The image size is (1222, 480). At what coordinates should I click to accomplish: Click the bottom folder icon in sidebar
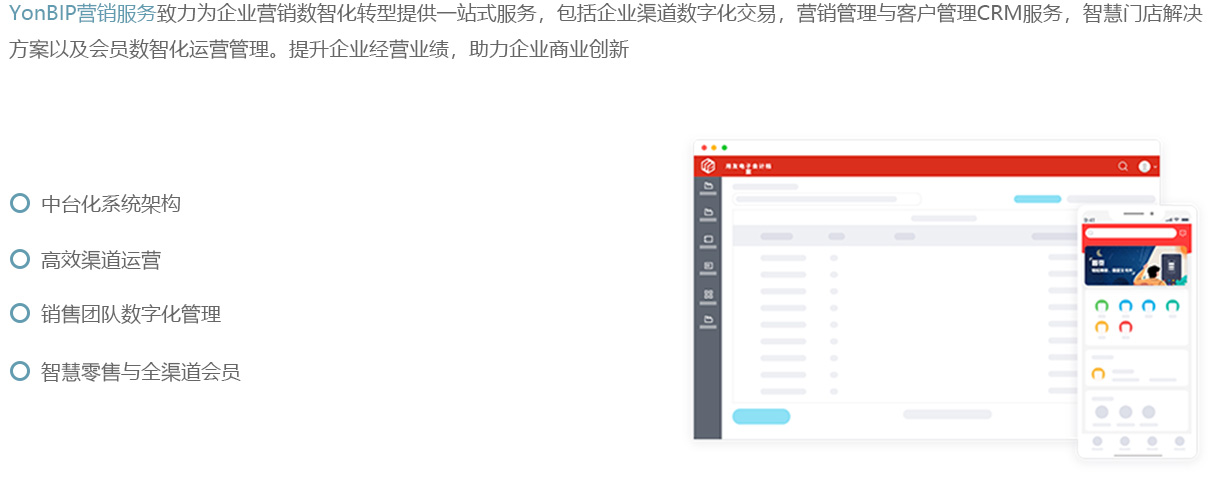[708, 320]
